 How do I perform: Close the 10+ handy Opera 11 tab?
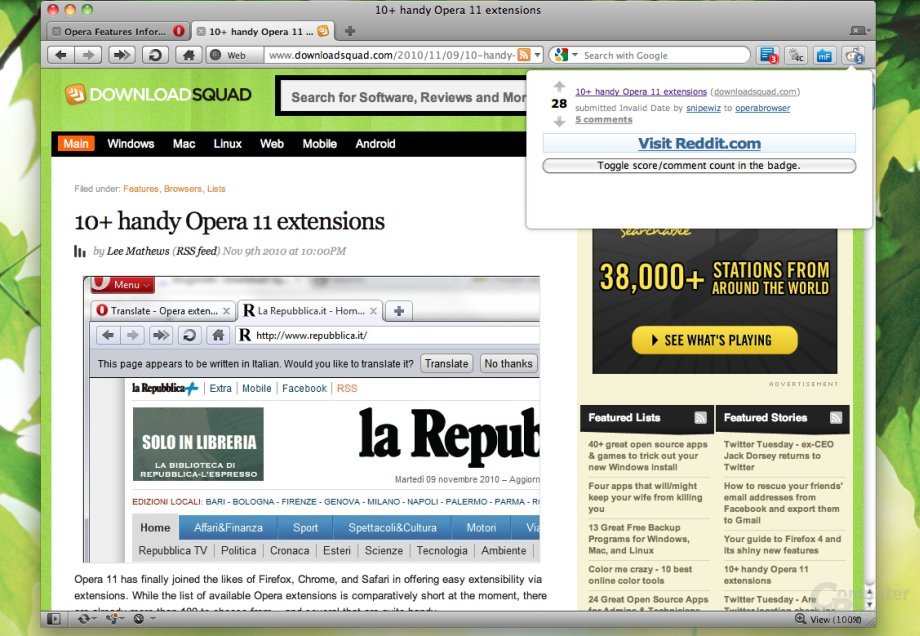tap(201, 31)
